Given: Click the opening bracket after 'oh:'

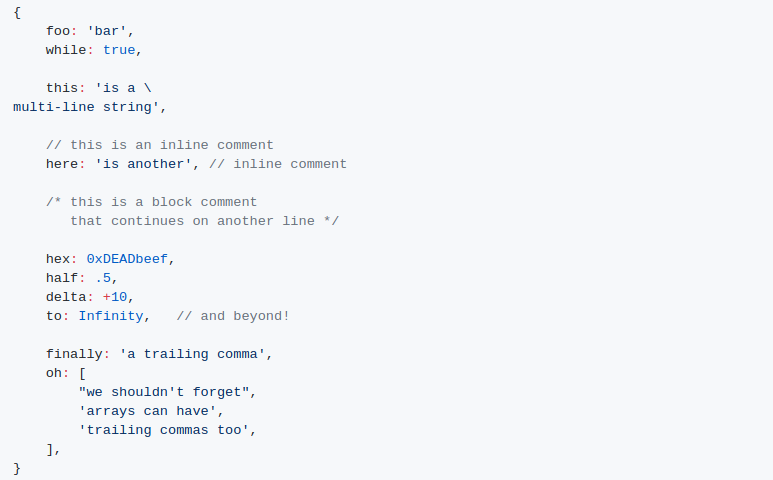Looking at the screenshot, I should tap(82, 373).
